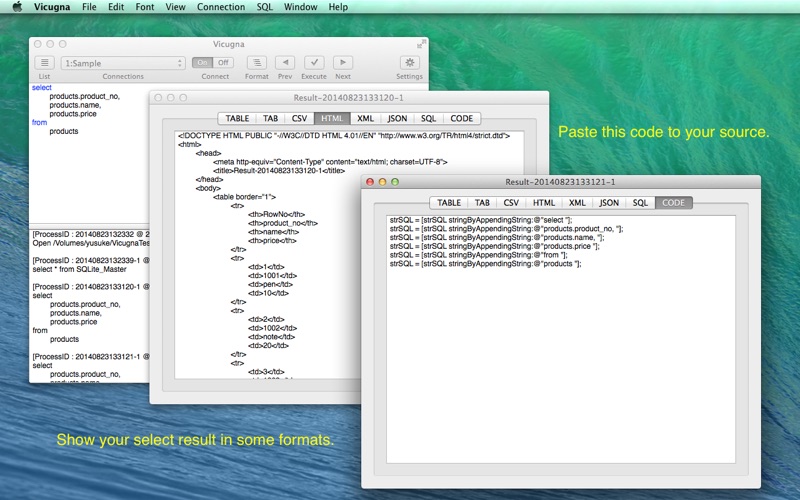The height and width of the screenshot is (500, 800).
Task: Click 'select * from SQLite_Master' log entry
Action: pos(79,269)
